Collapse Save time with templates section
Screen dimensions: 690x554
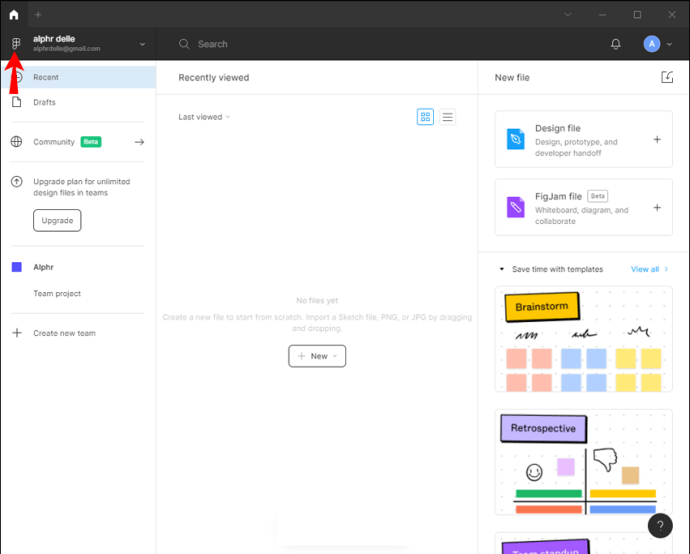click(502, 269)
